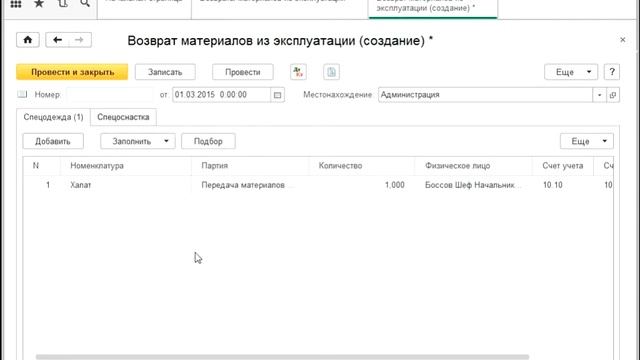
Task: Open Местонахождение item form icon
Action: pyautogui.click(x=613, y=95)
